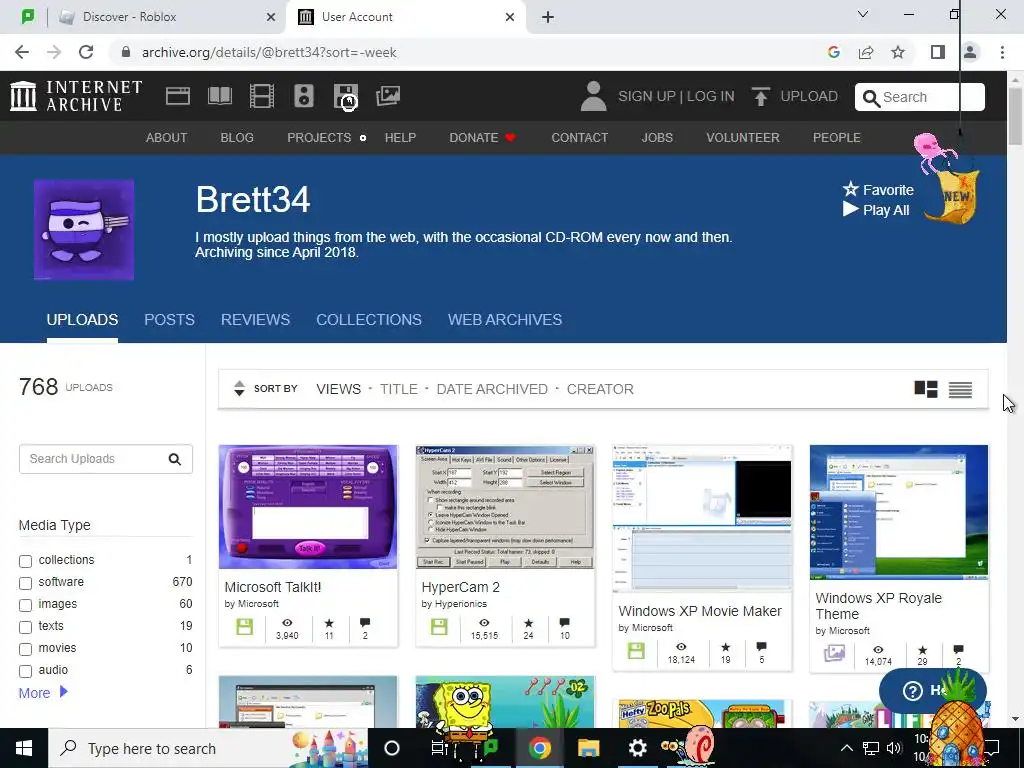This screenshot has width=1024, height=768.
Task: Switch to the POSTS tab
Action: tap(169, 319)
